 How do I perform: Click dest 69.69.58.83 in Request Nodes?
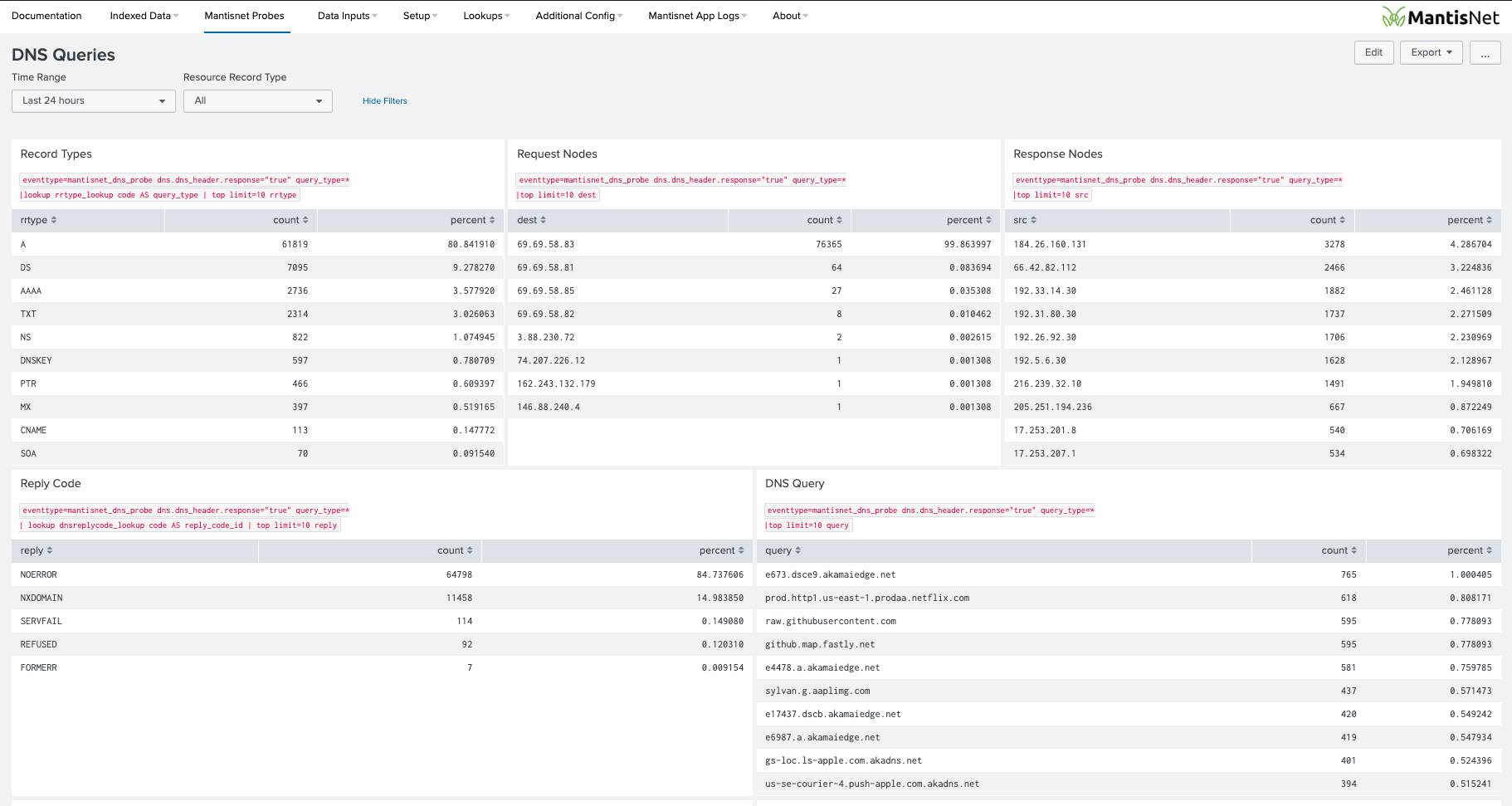545,244
